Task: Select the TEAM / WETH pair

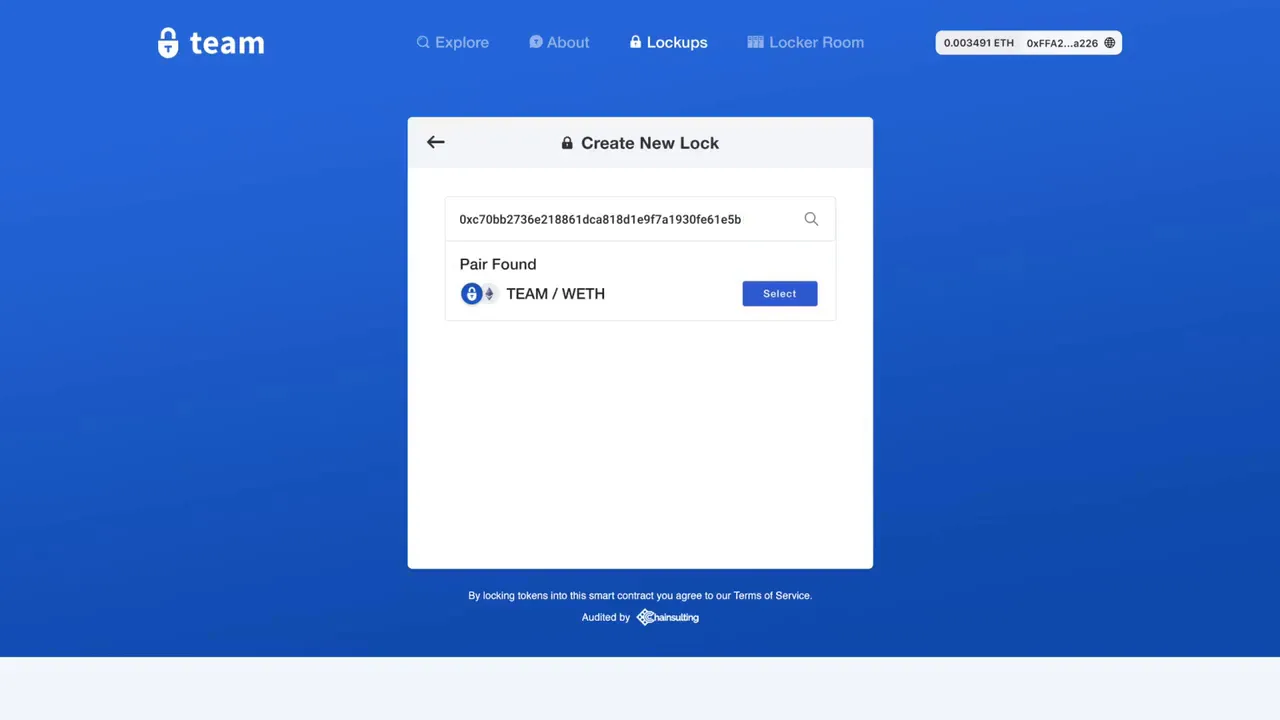Action: (x=780, y=293)
